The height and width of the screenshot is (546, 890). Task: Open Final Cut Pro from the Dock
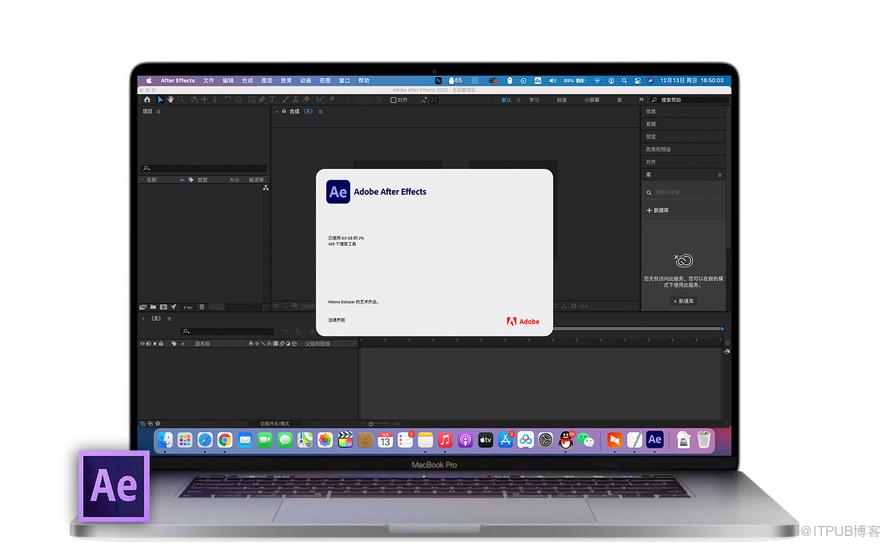[345, 440]
